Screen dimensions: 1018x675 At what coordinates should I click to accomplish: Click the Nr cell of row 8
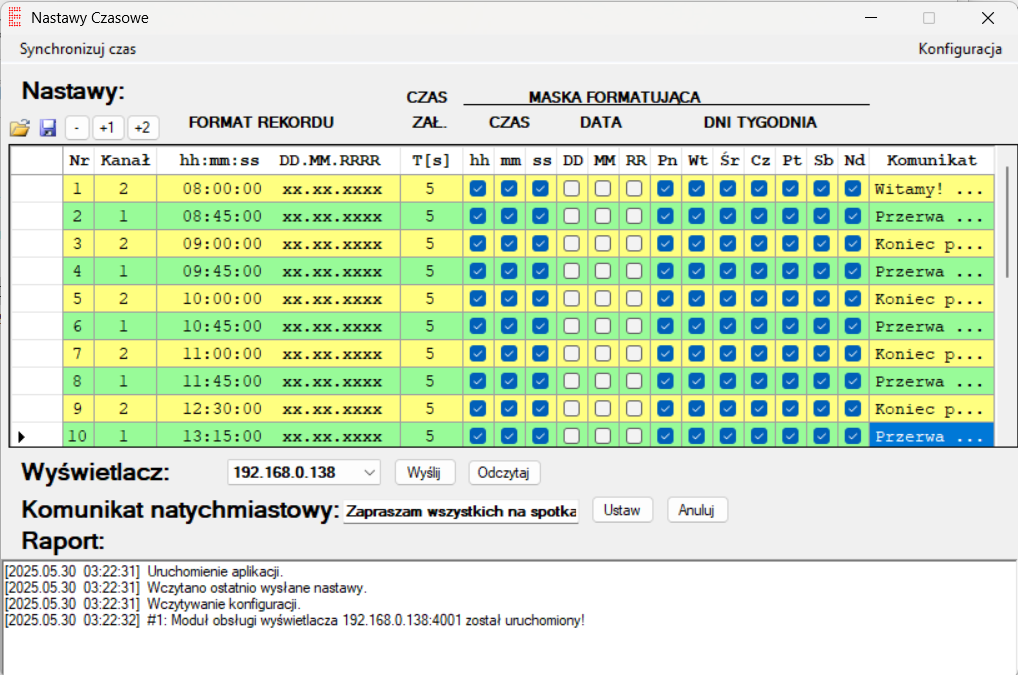click(78, 381)
